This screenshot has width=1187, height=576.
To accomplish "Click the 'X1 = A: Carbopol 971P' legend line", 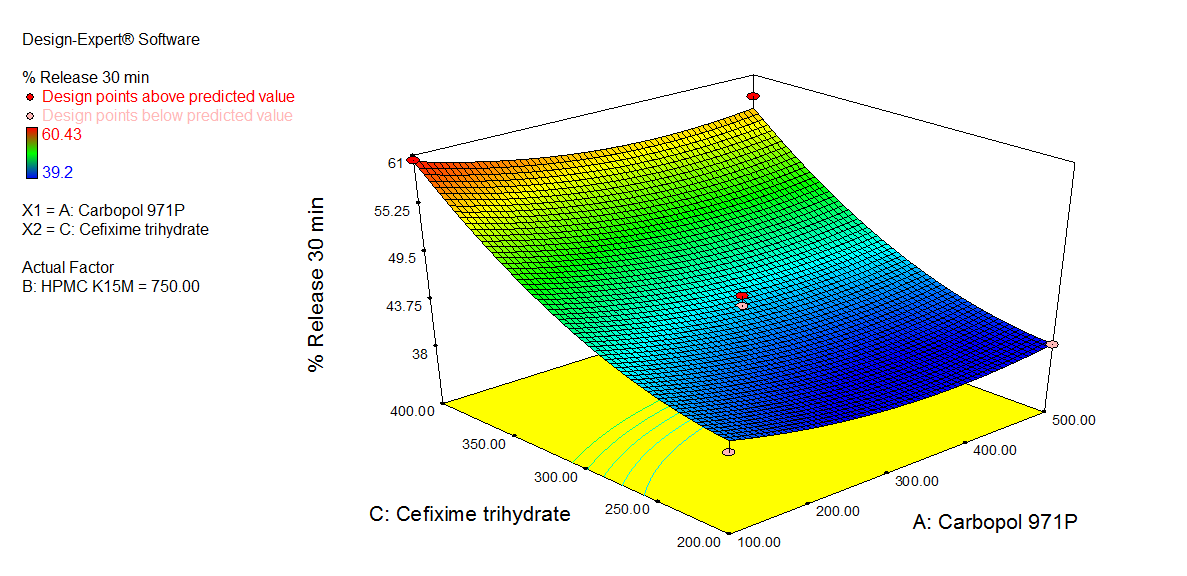I will [103, 210].
